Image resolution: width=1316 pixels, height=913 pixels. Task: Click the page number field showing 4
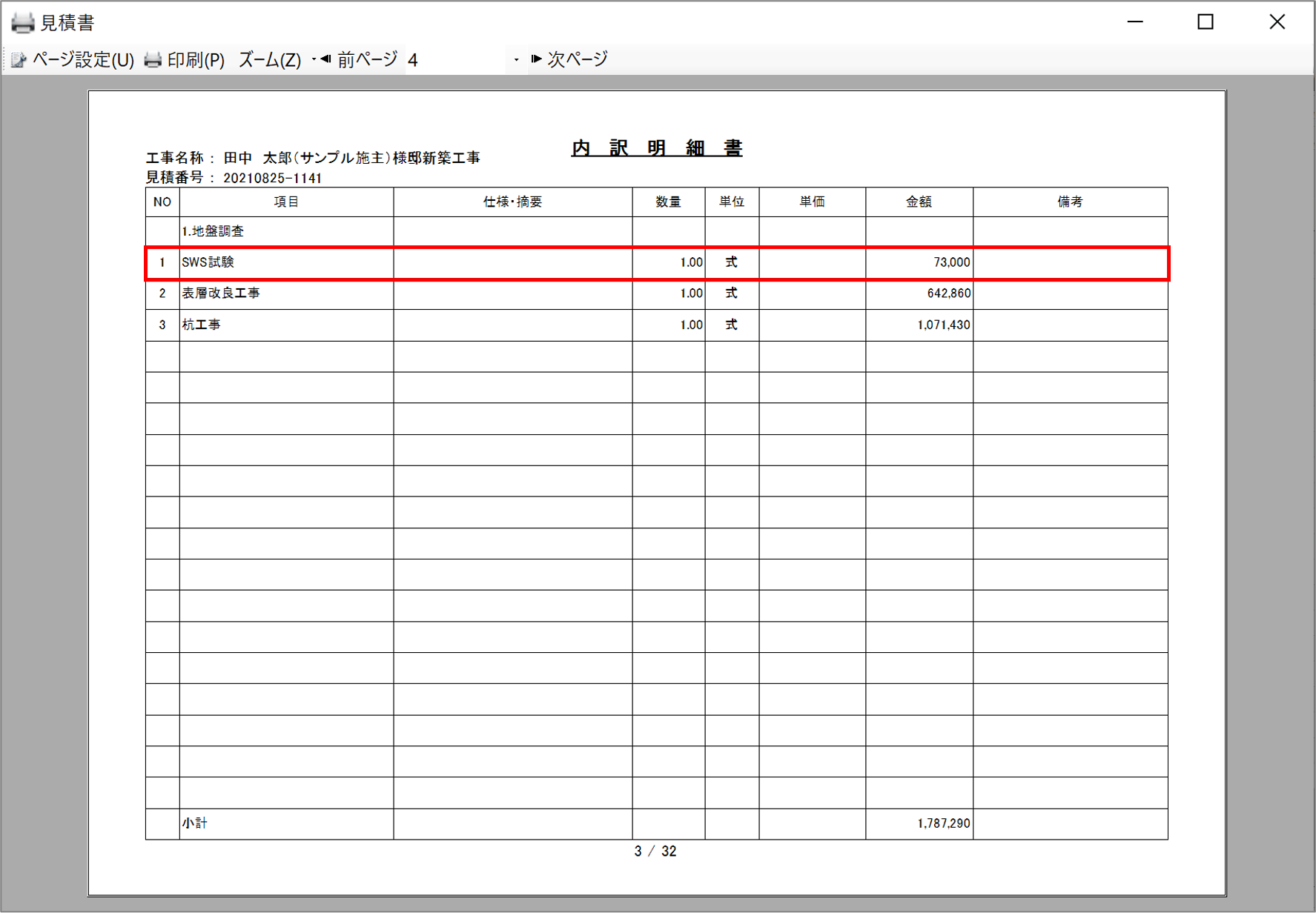click(456, 59)
